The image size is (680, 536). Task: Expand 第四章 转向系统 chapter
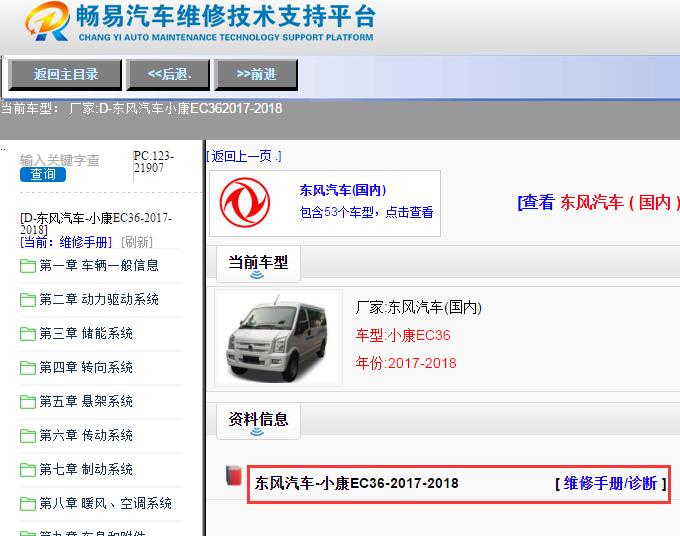coord(86,367)
